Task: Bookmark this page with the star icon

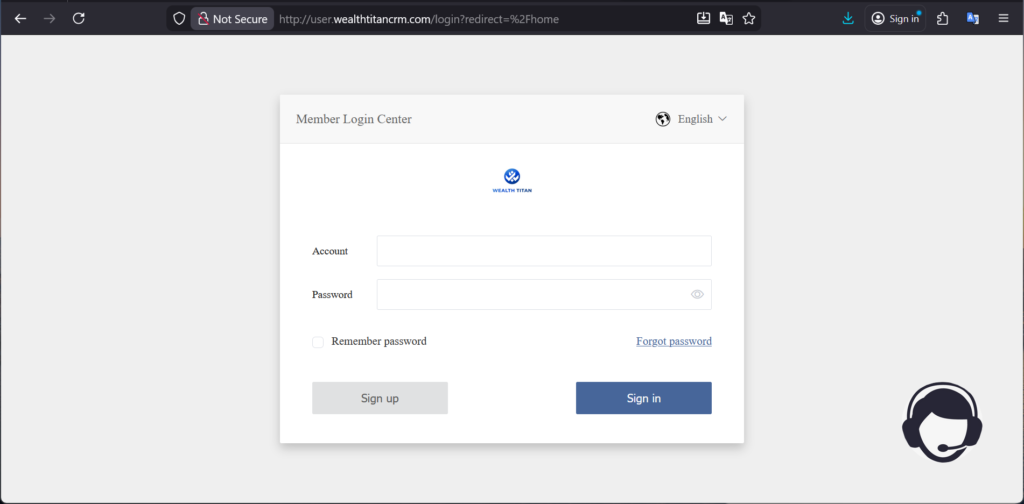Action: 749,18
